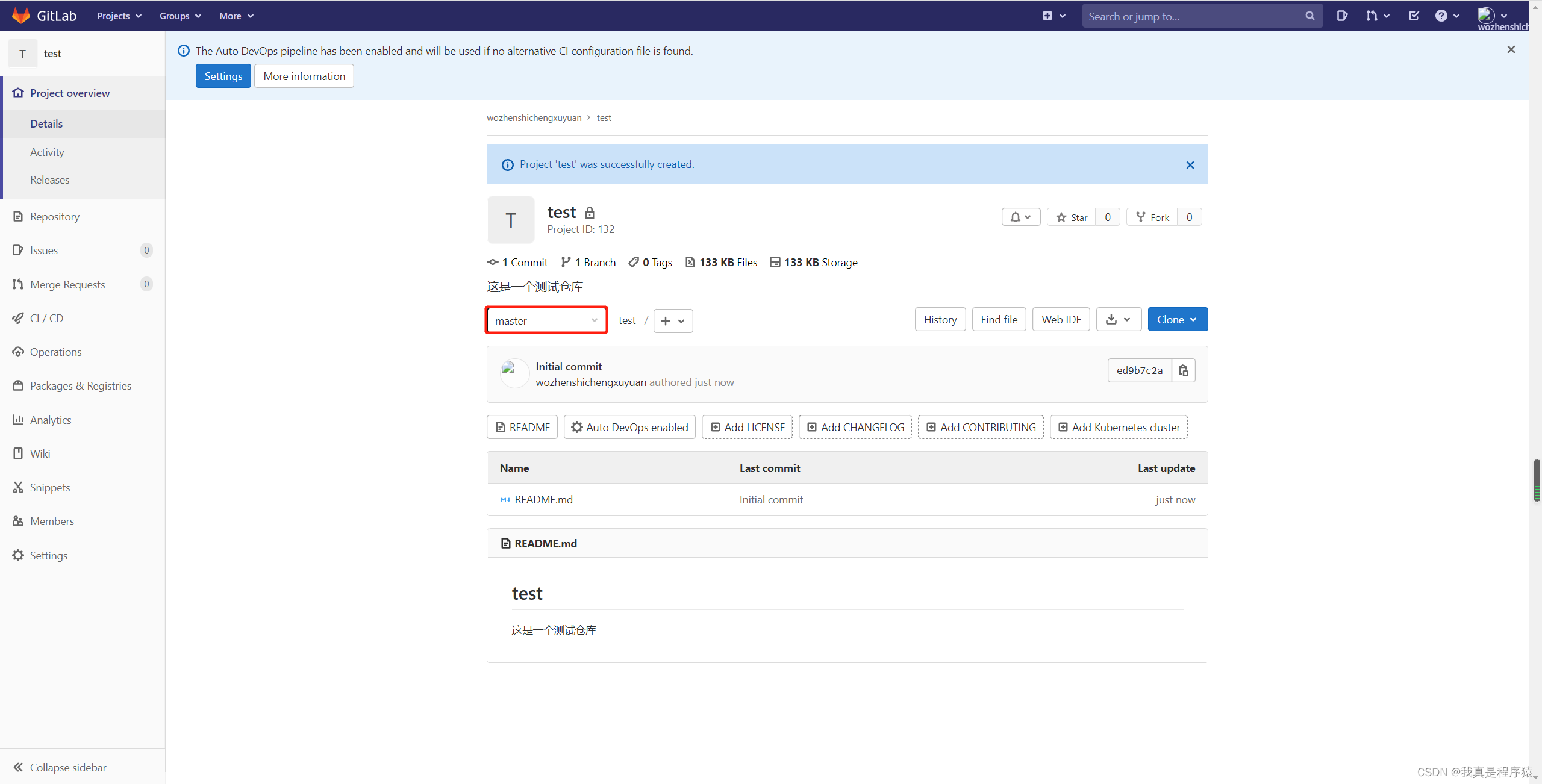The height and width of the screenshot is (784, 1542).
Task: Click the README.md panel header link
Action: click(x=546, y=543)
